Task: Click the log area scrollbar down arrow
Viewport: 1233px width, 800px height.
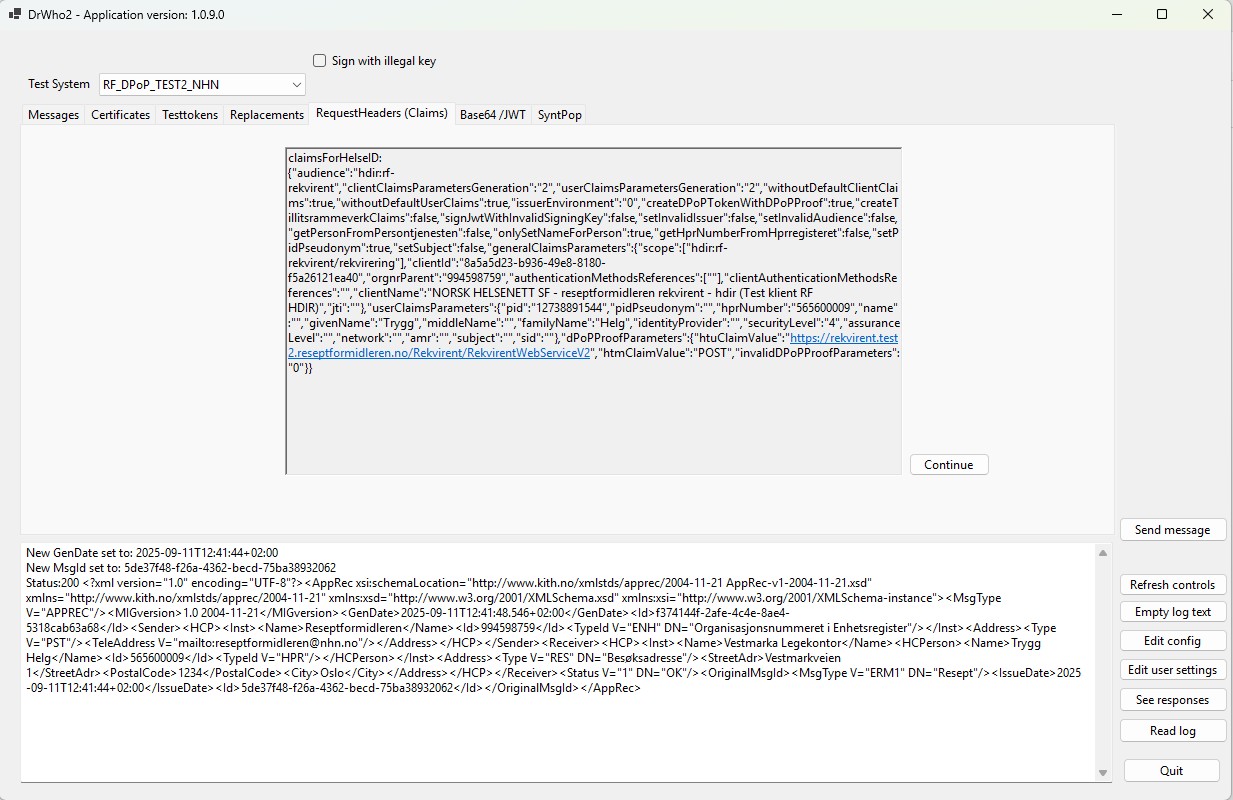Action: [x=1103, y=771]
